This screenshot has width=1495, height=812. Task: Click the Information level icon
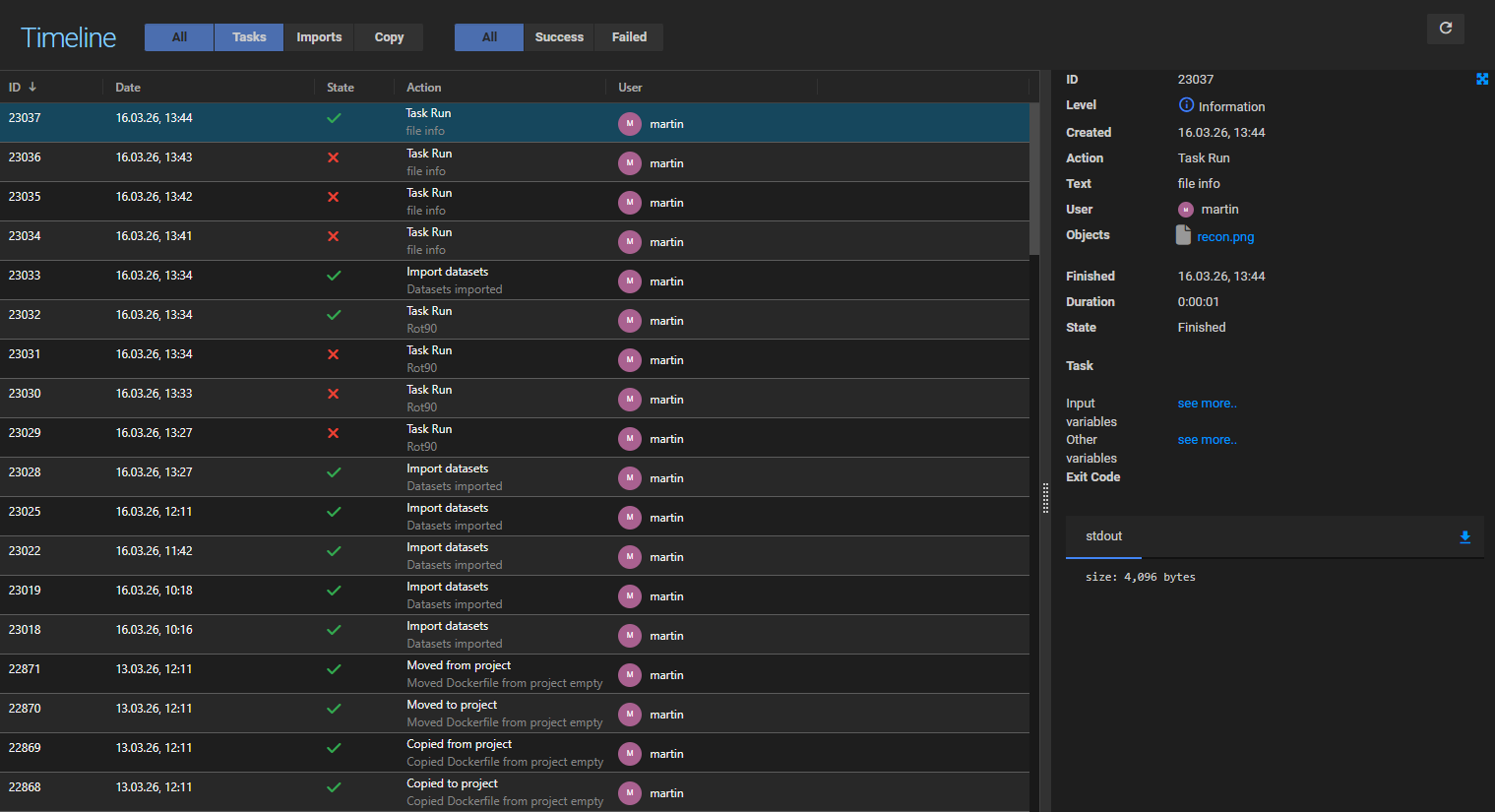click(x=1186, y=105)
